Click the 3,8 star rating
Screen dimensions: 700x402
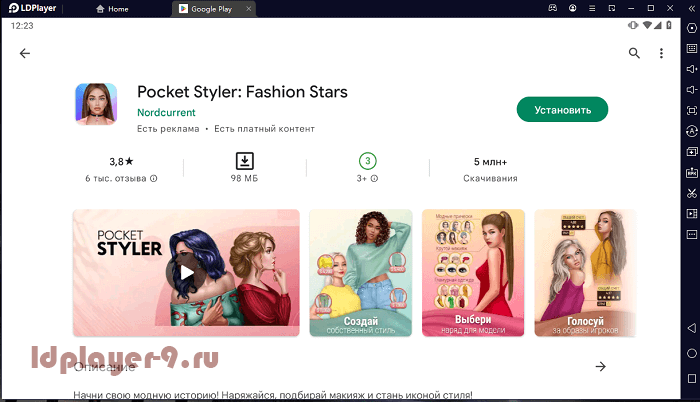pyautogui.click(x=121, y=161)
